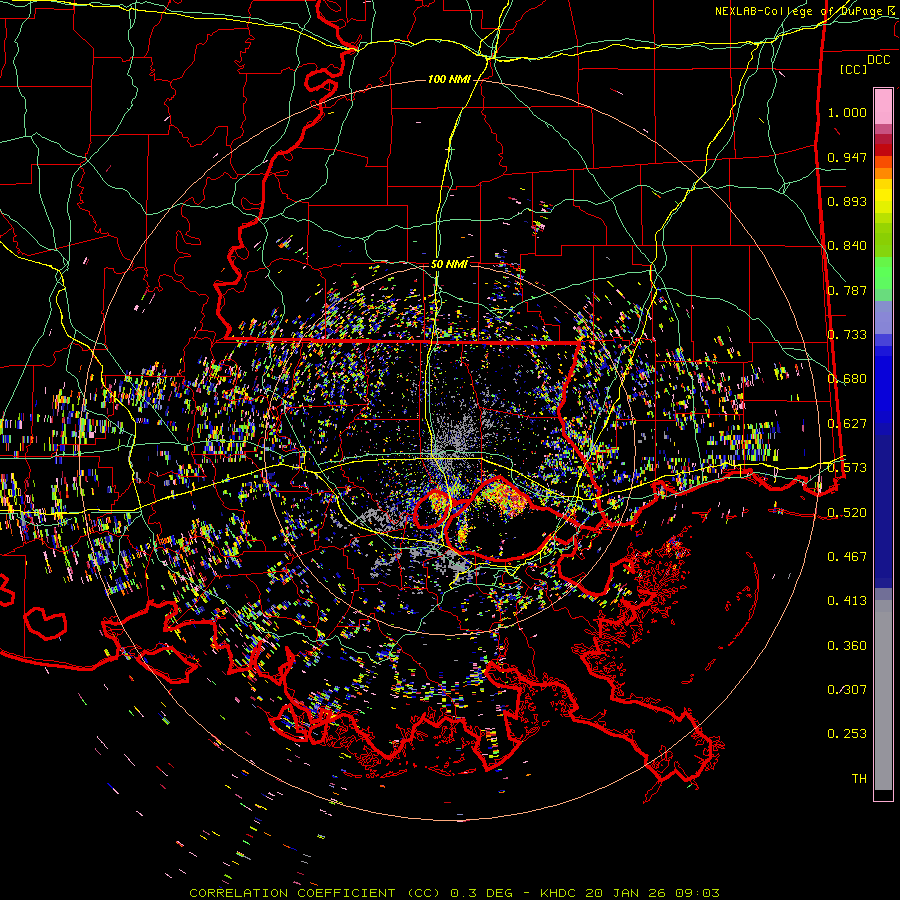Click the 0.733 color scale value
Screen dimensions: 900x900
coord(847,334)
